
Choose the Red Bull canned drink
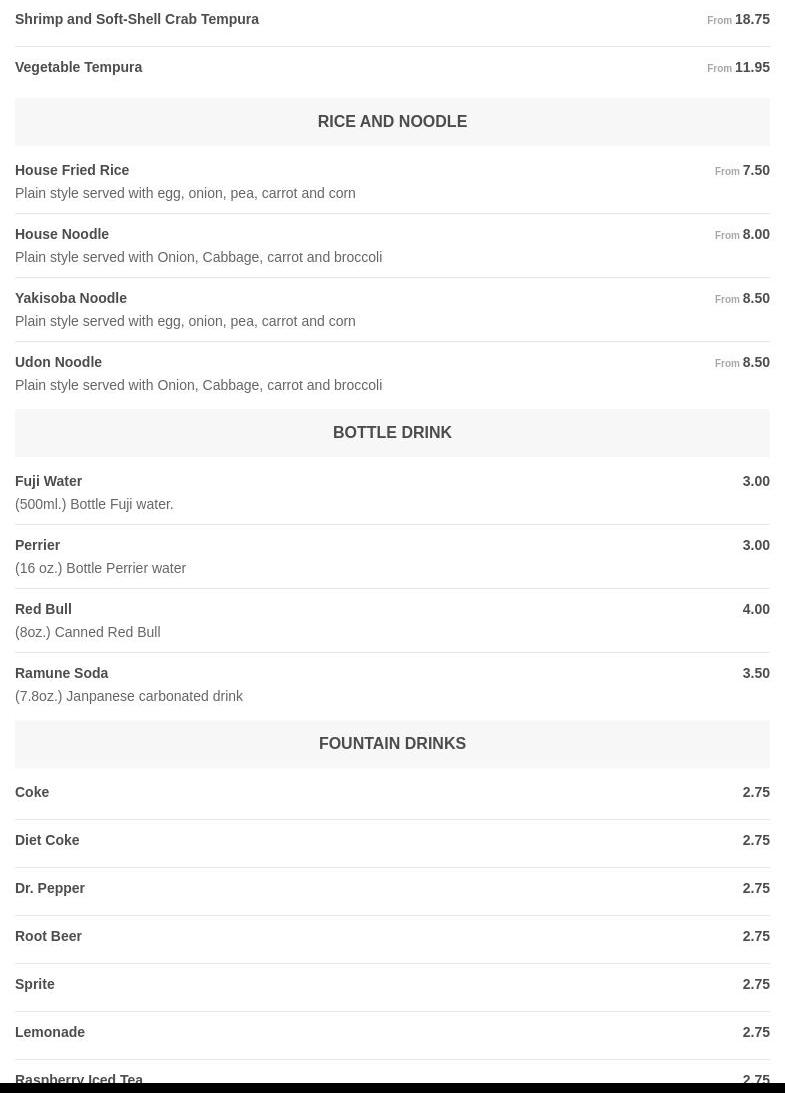coord(43,609)
